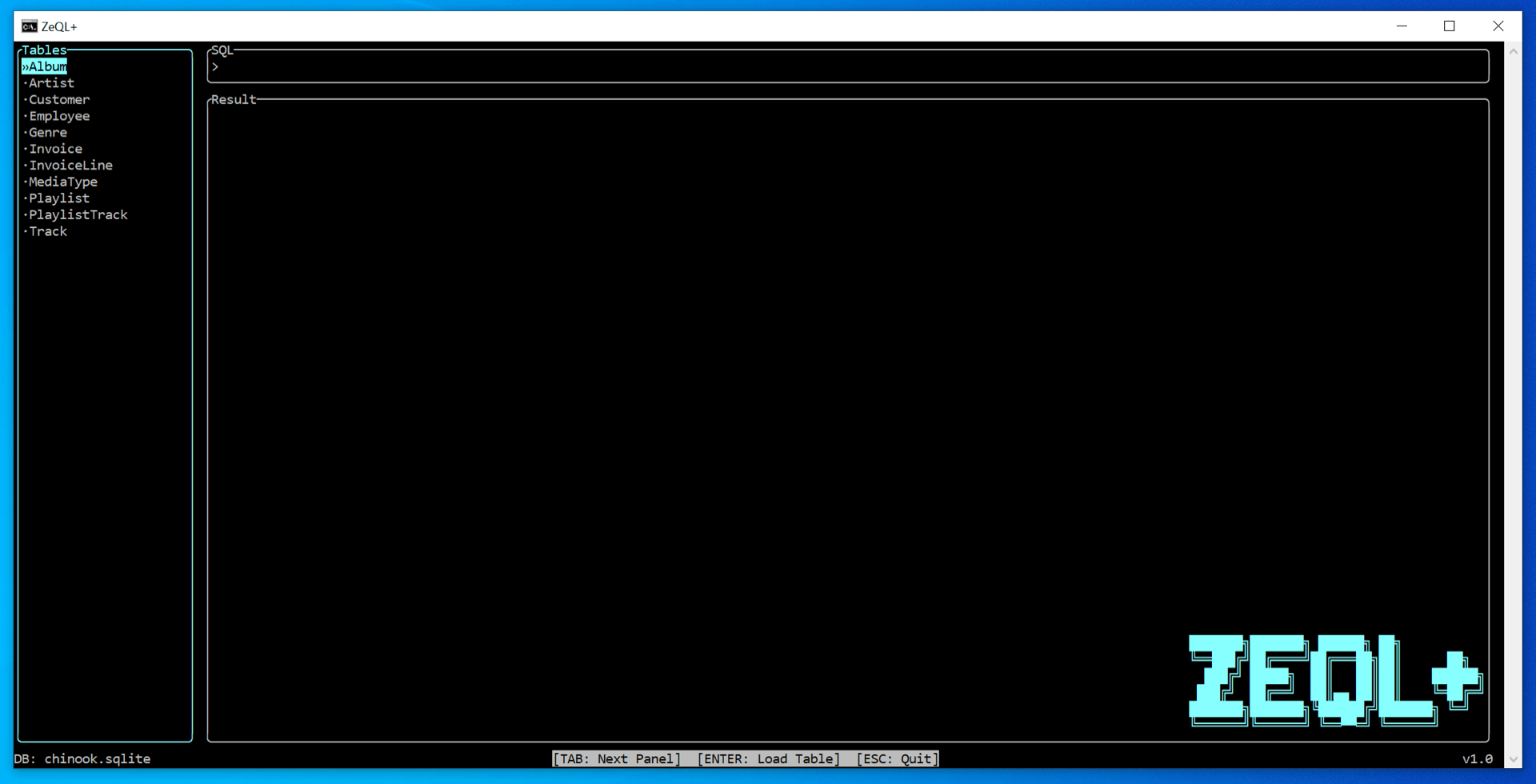Viewport: 1536px width, 784px height.
Task: Minimize the ZeQL+ window
Action: (x=1402, y=26)
